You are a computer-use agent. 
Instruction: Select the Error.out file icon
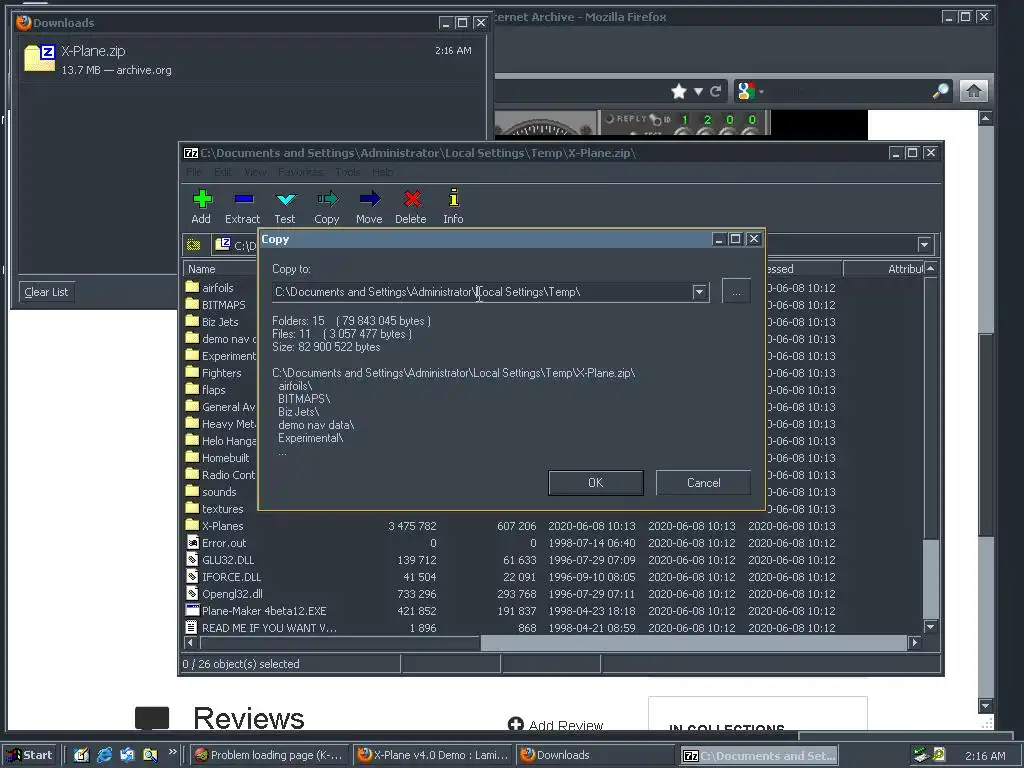click(x=192, y=542)
